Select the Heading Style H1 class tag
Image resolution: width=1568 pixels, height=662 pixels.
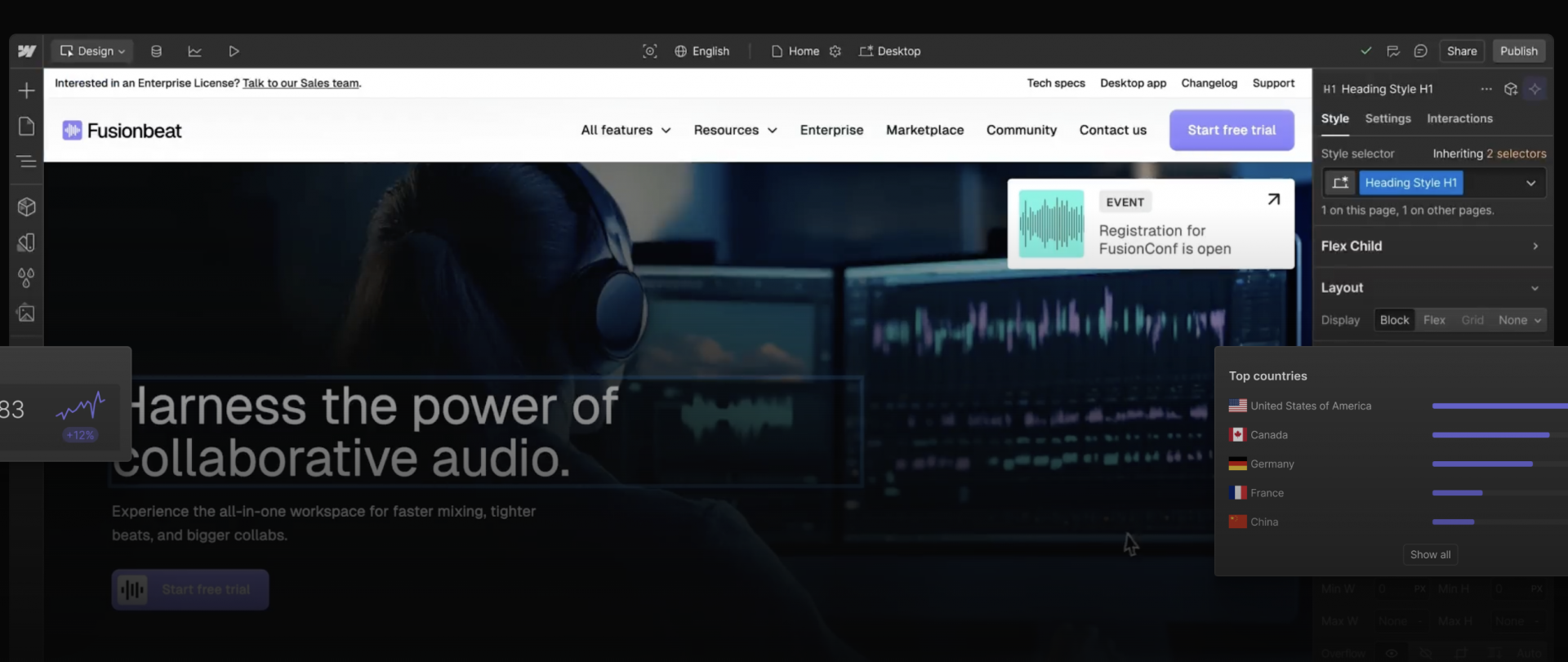tap(1410, 183)
